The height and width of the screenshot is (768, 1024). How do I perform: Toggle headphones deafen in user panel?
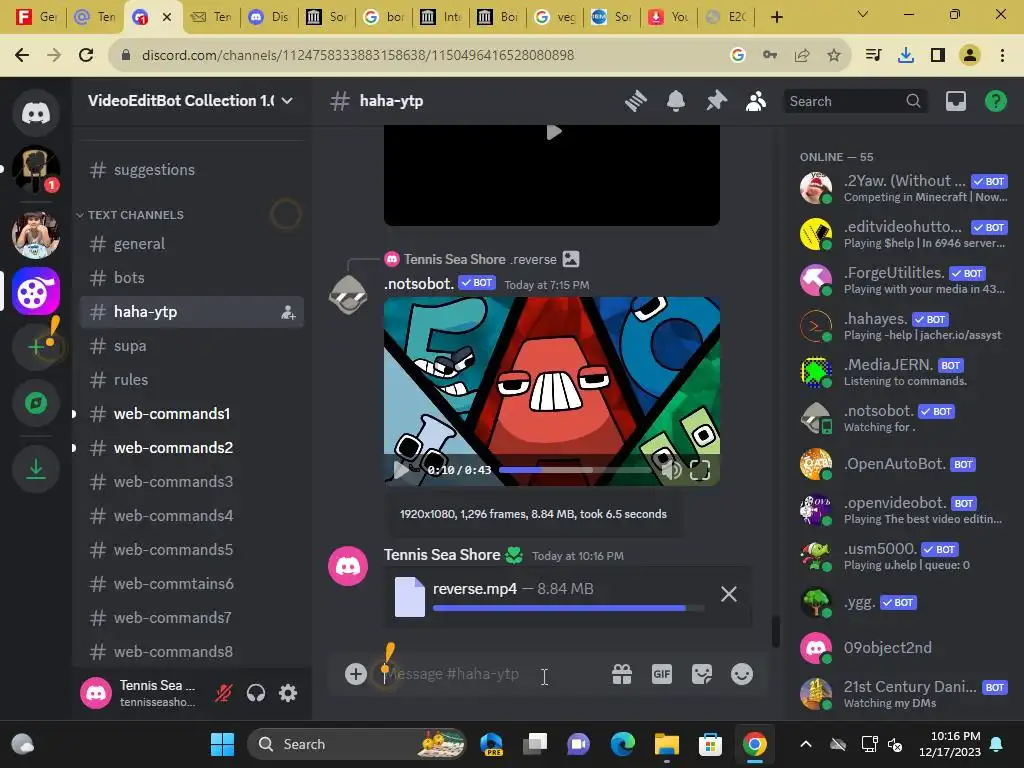255,693
